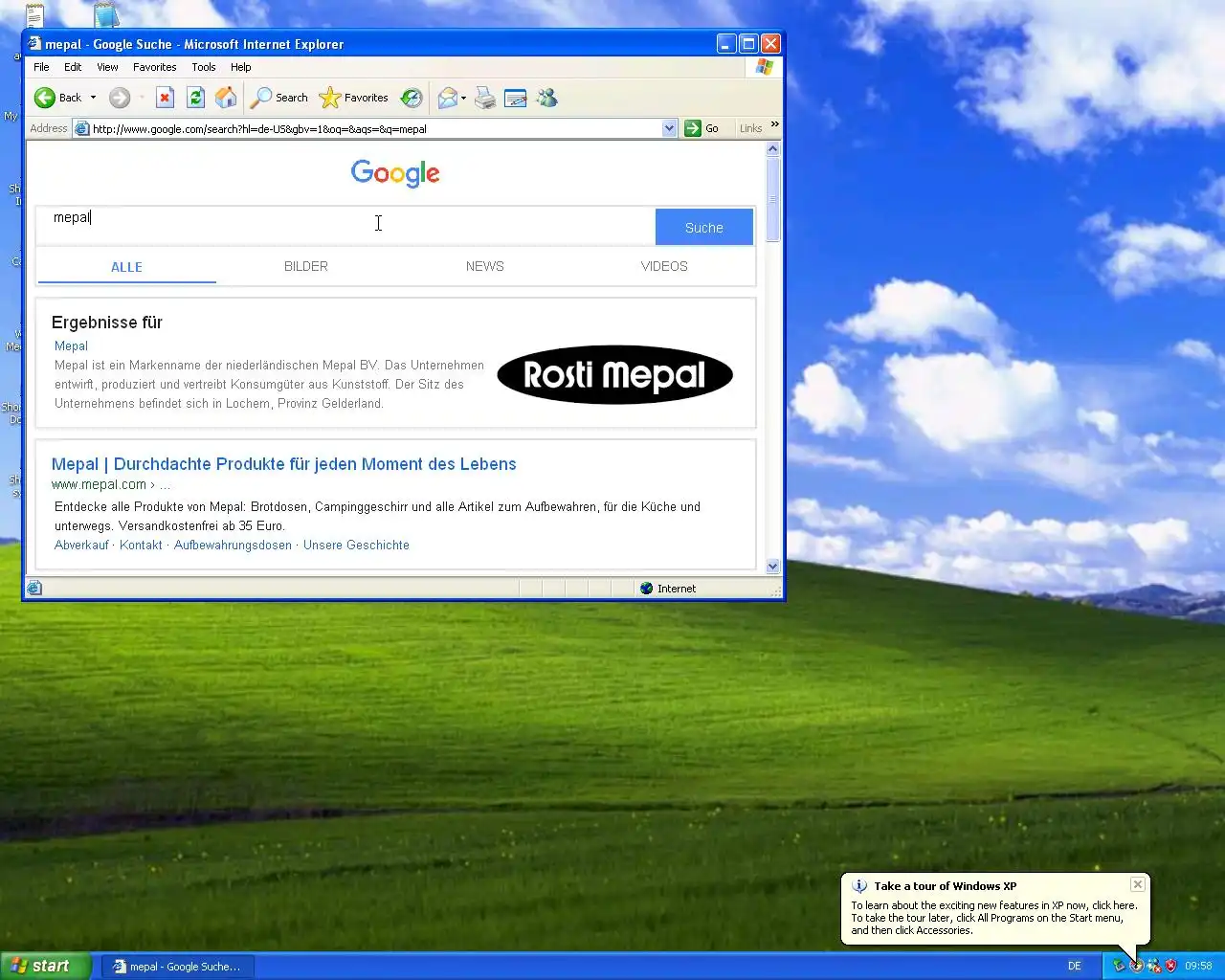The height and width of the screenshot is (980, 1225).
Task: Click the Safely Remove Hardware tray icon
Action: (x=1119, y=967)
